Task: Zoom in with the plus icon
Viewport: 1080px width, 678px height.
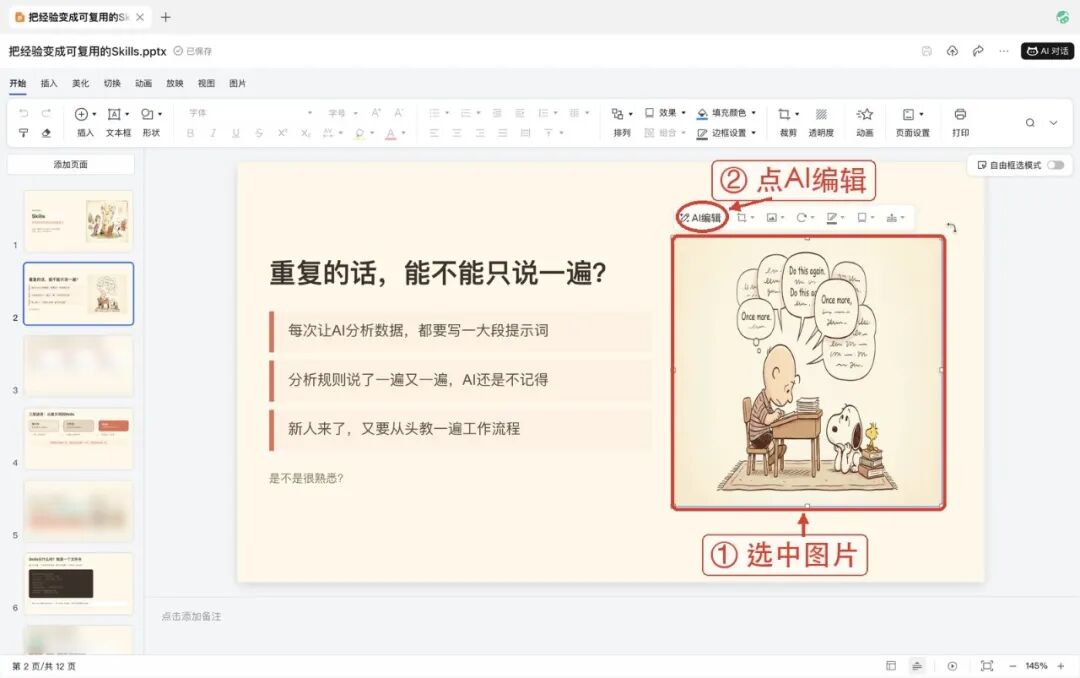Action: point(1061,666)
